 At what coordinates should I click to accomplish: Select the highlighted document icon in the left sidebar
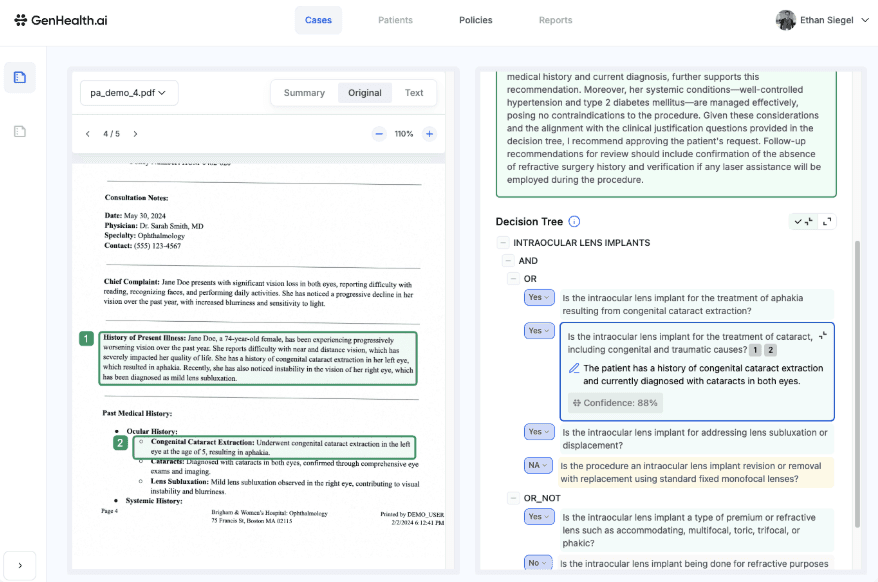pos(20,77)
